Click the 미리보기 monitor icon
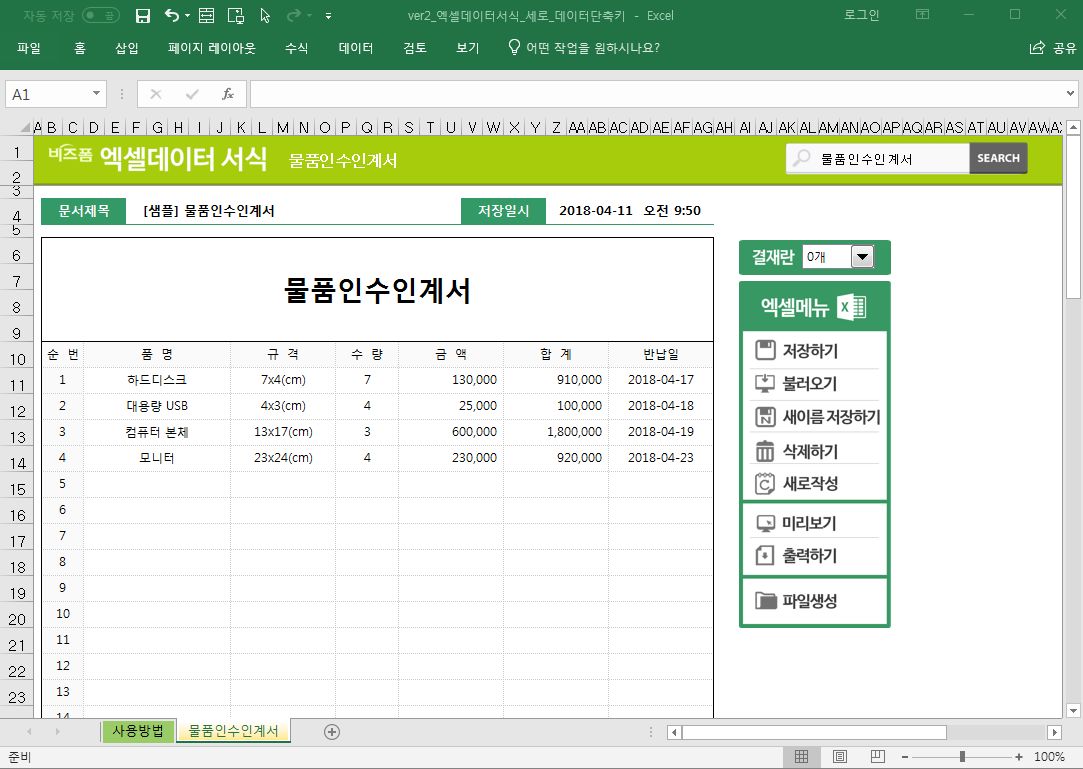This screenshot has height=769, width=1083. tap(765, 523)
